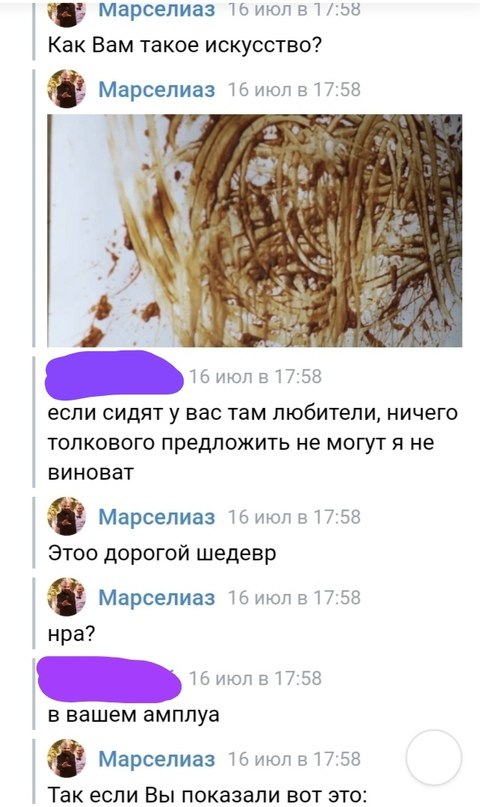Select the message starting 'если сидят у вас'
This screenshot has width=480, height=807.
[x=252, y=443]
